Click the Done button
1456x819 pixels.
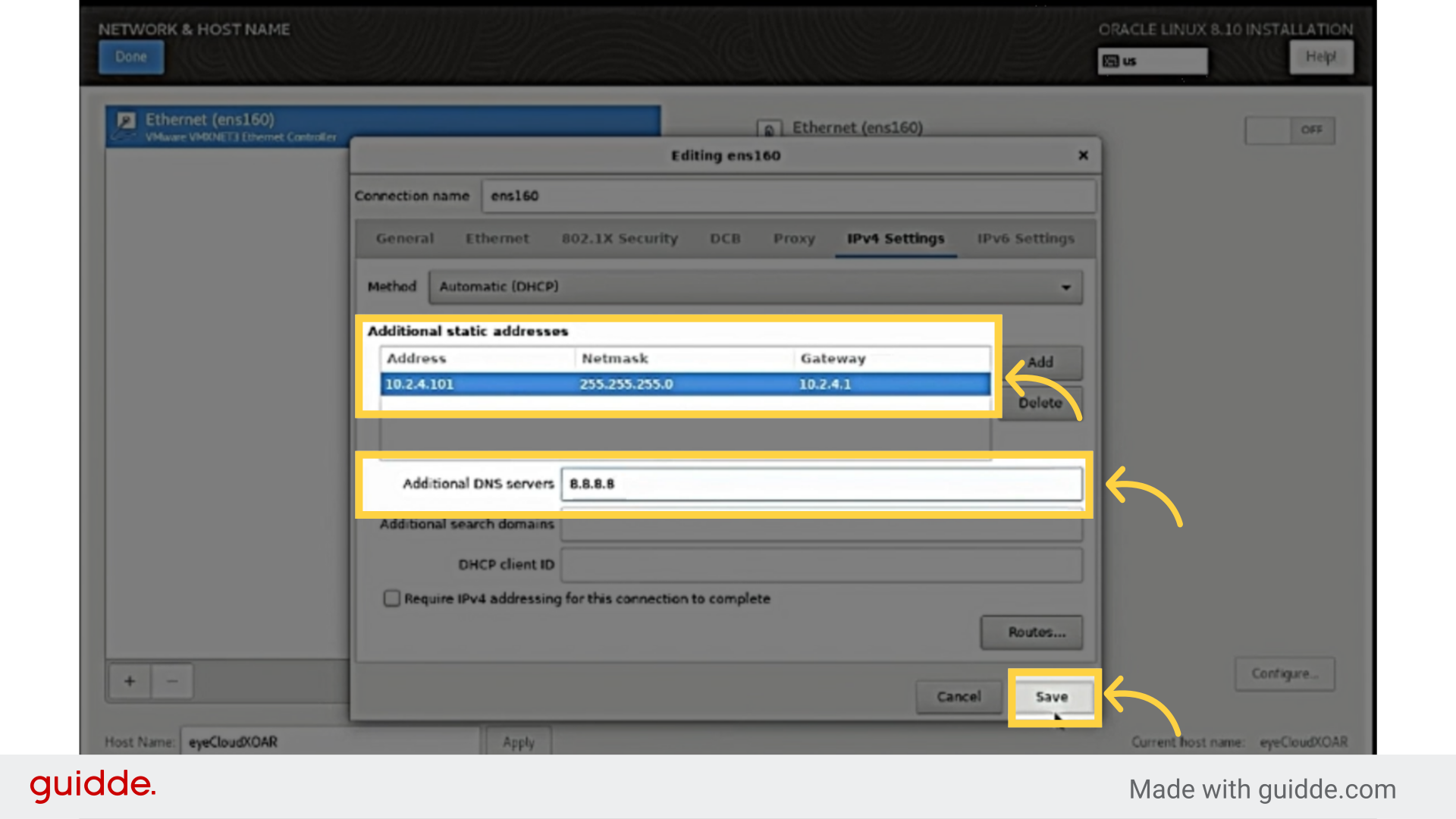point(130,56)
